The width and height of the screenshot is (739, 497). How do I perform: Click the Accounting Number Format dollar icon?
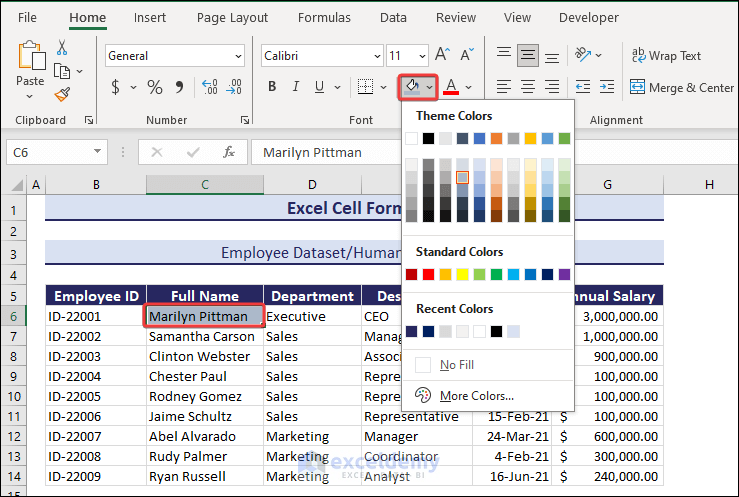116,87
